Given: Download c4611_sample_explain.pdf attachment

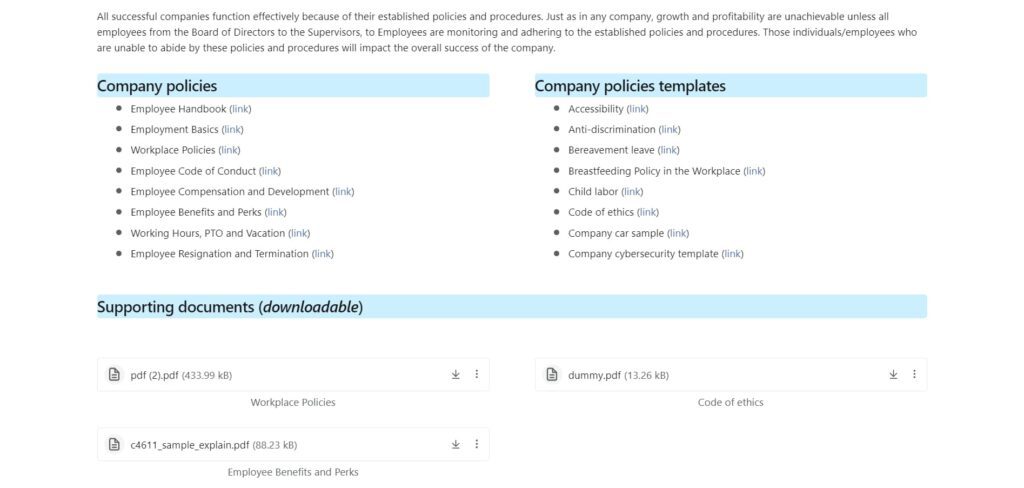Looking at the screenshot, I should point(455,444).
